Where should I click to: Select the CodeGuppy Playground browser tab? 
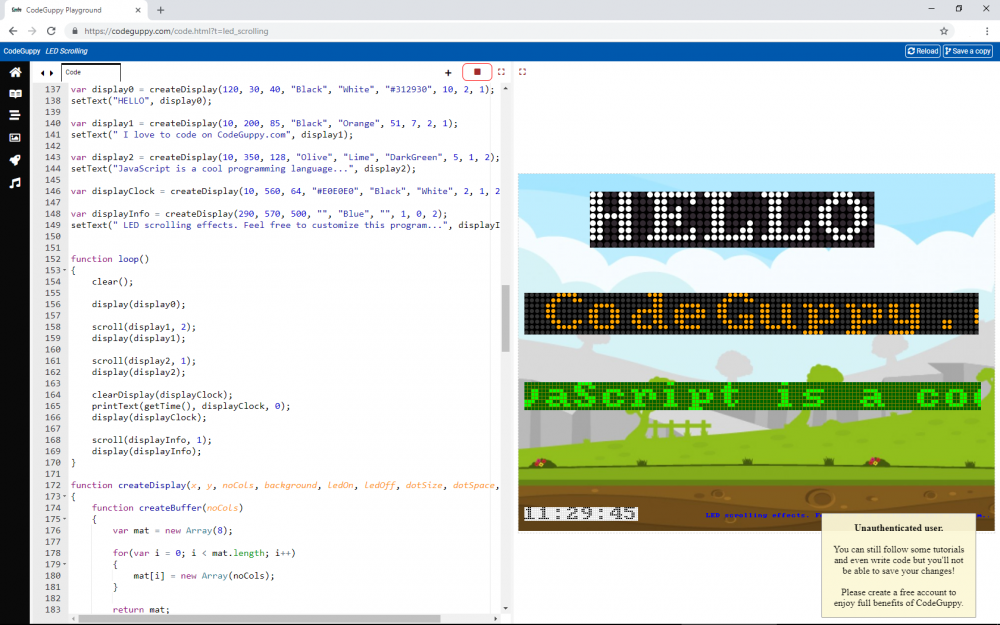[76, 10]
